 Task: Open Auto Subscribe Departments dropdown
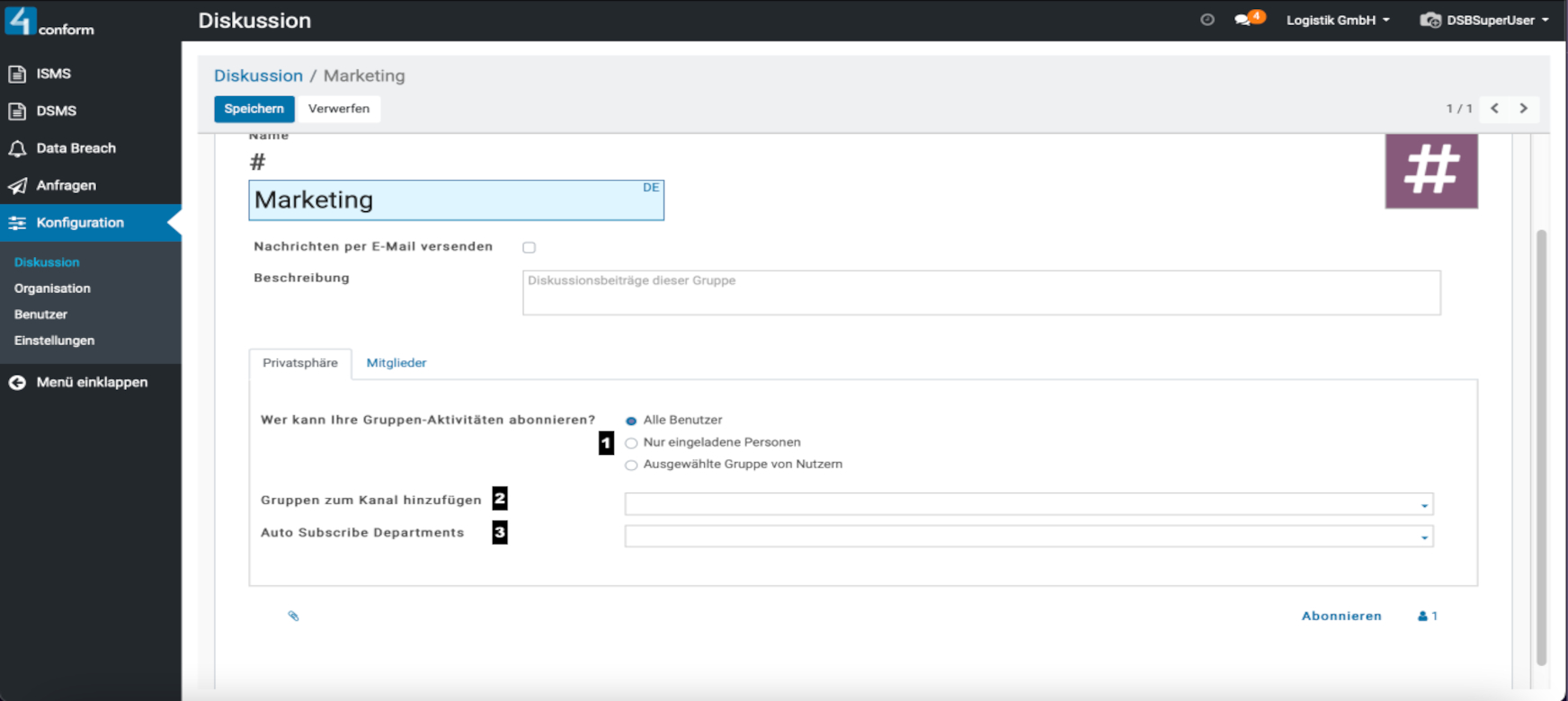[x=1424, y=537]
